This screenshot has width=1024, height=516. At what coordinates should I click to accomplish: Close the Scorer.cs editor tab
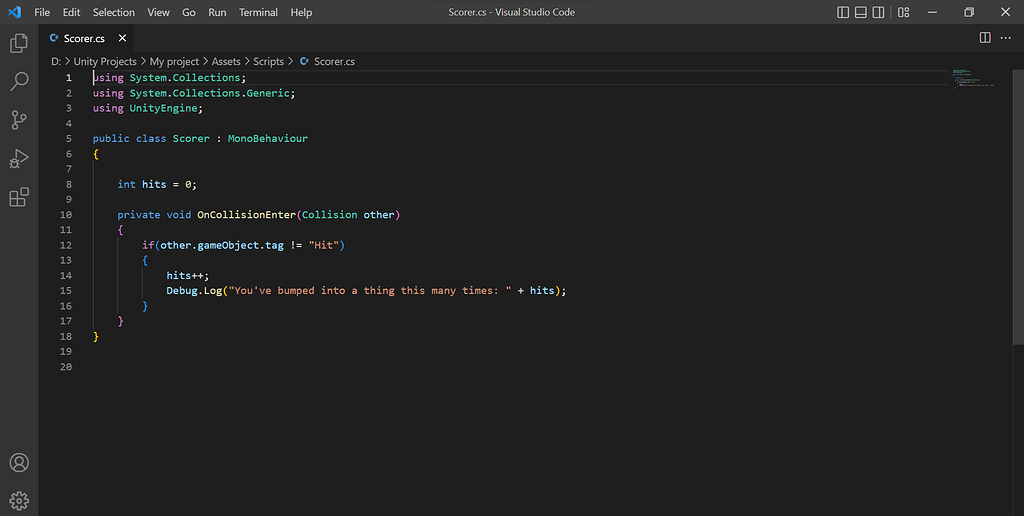click(x=123, y=38)
